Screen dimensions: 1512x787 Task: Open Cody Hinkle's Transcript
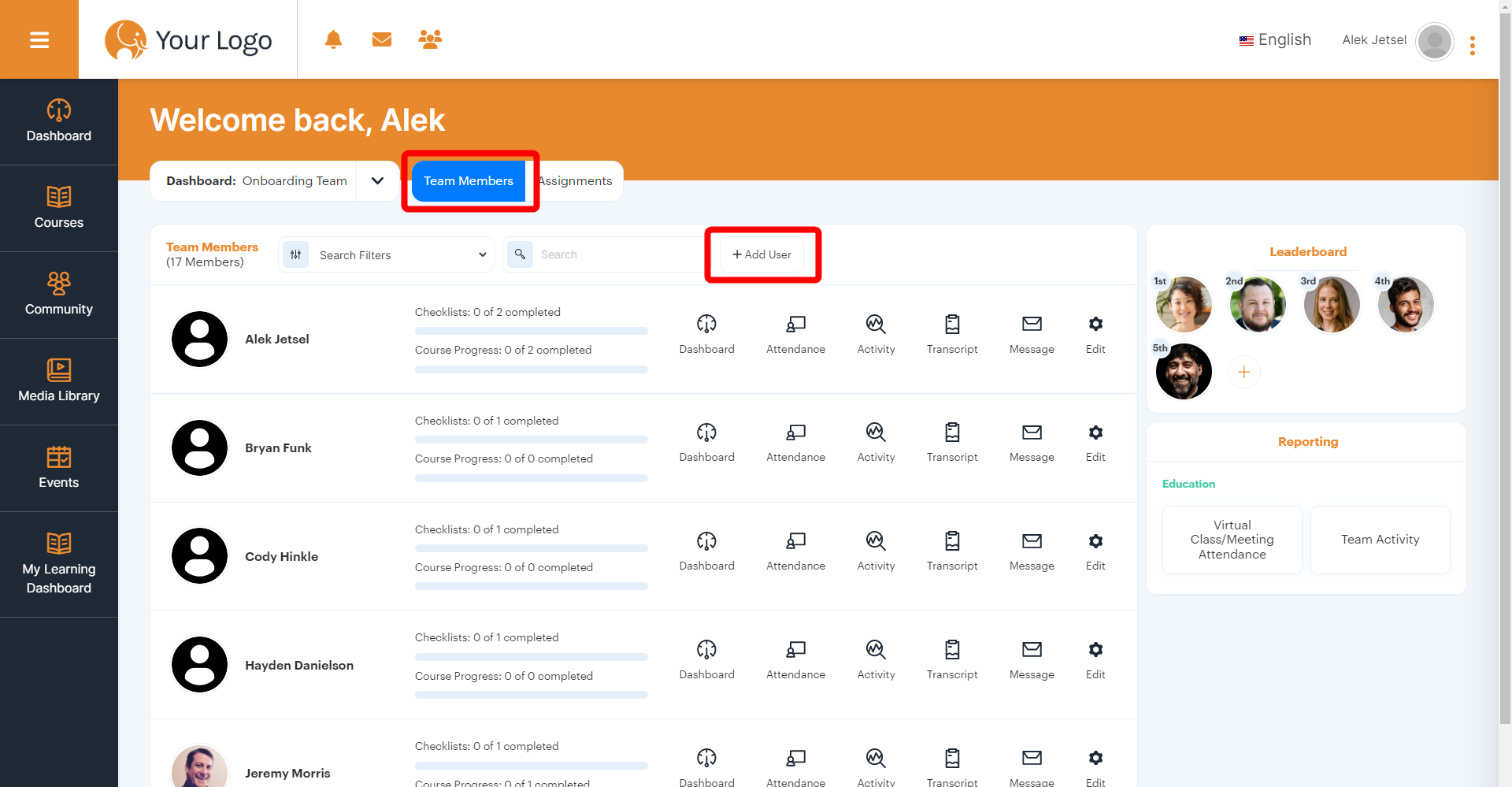(x=952, y=551)
